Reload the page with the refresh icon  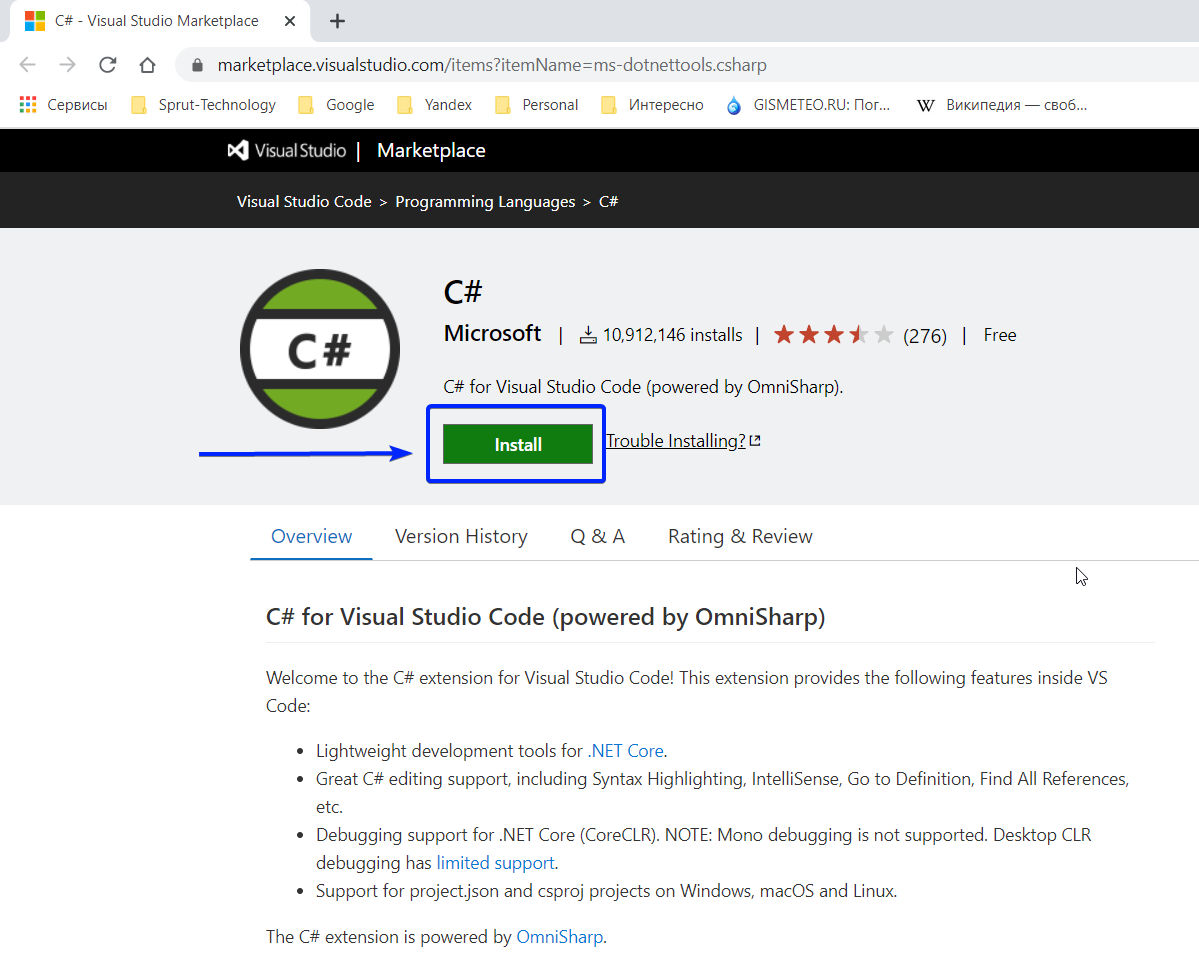coord(107,64)
